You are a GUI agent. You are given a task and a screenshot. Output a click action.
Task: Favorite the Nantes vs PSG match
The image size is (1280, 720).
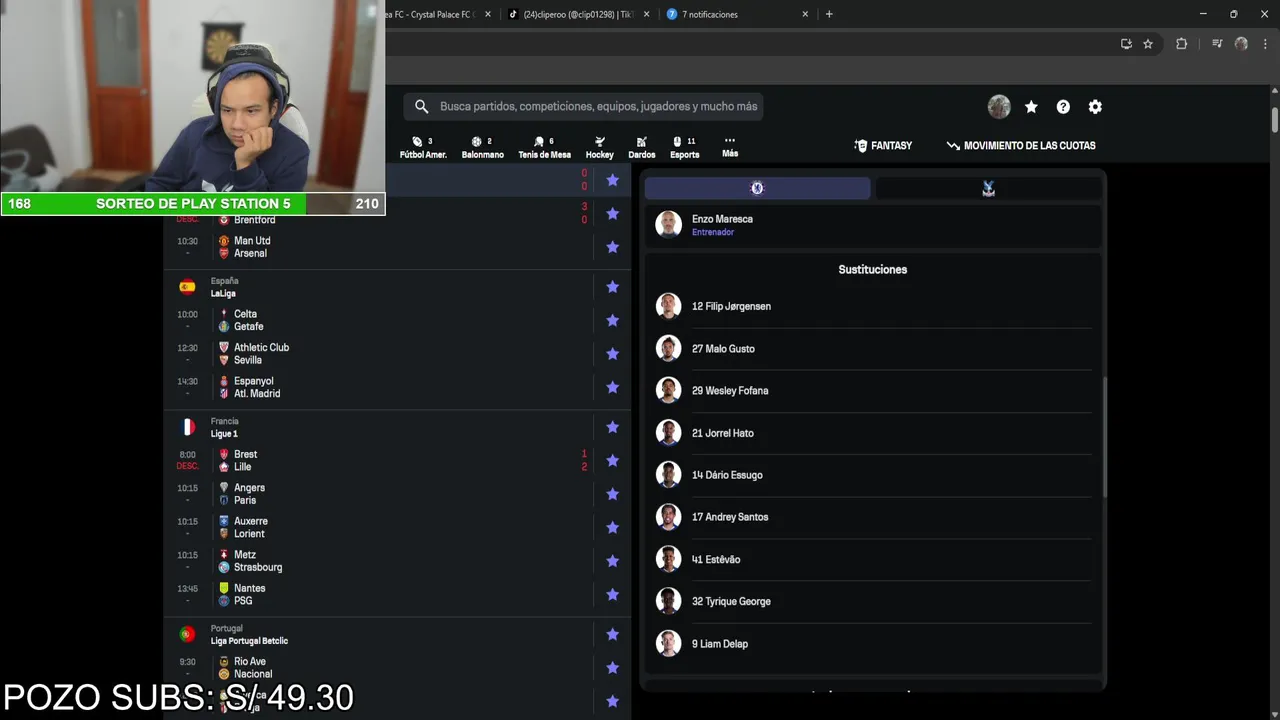613,595
